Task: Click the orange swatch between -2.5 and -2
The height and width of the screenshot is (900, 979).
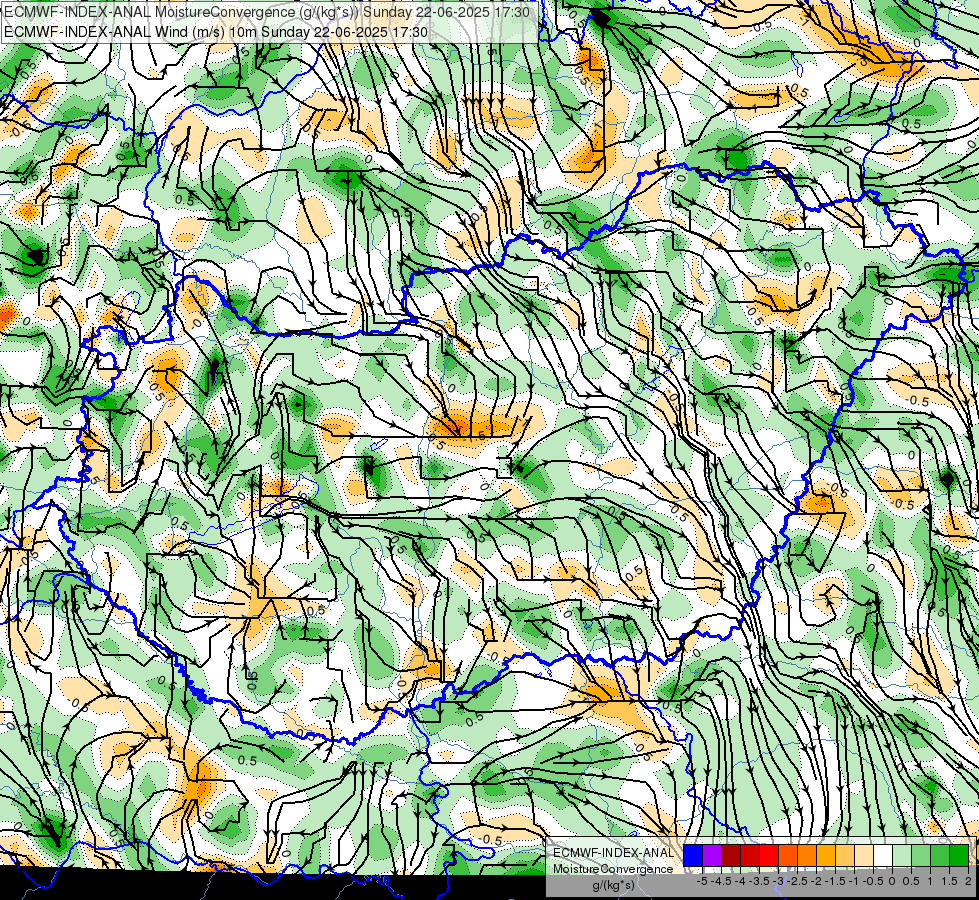Action: [x=807, y=855]
